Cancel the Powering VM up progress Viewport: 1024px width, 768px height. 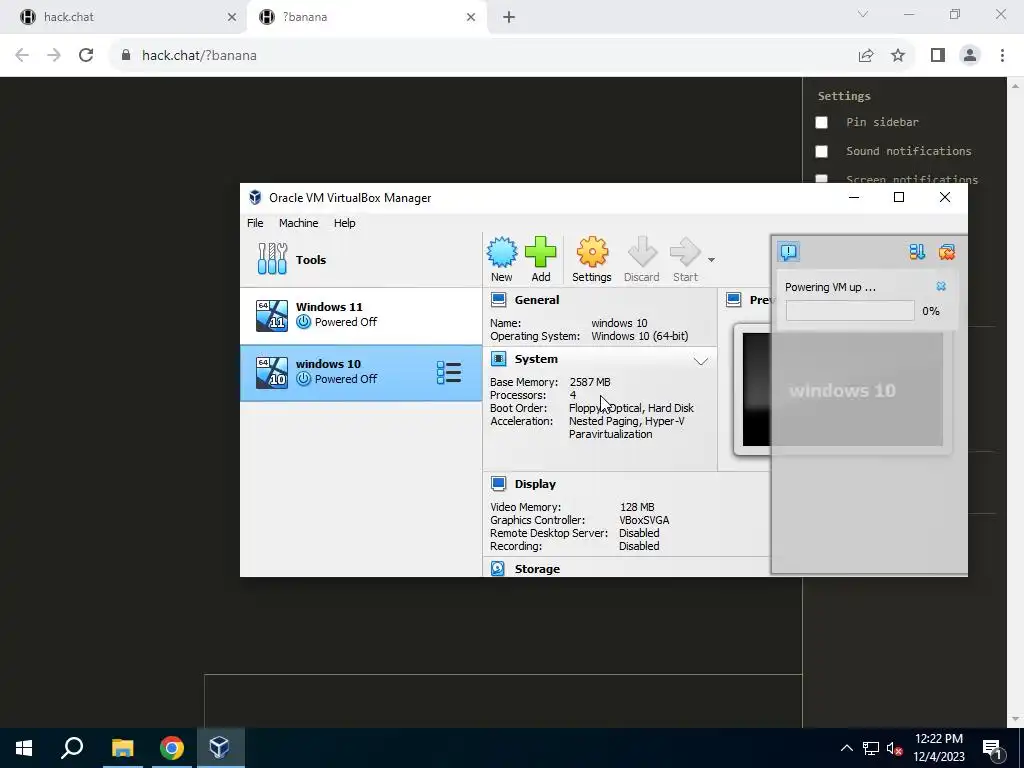941,287
